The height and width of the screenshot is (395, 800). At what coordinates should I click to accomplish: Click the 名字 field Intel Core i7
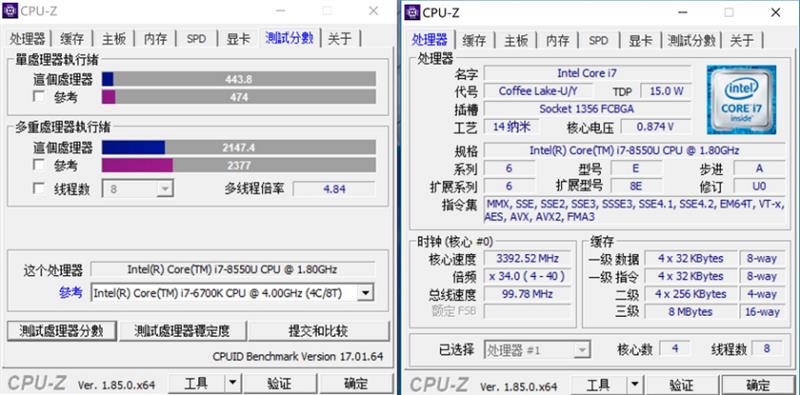click(x=587, y=73)
